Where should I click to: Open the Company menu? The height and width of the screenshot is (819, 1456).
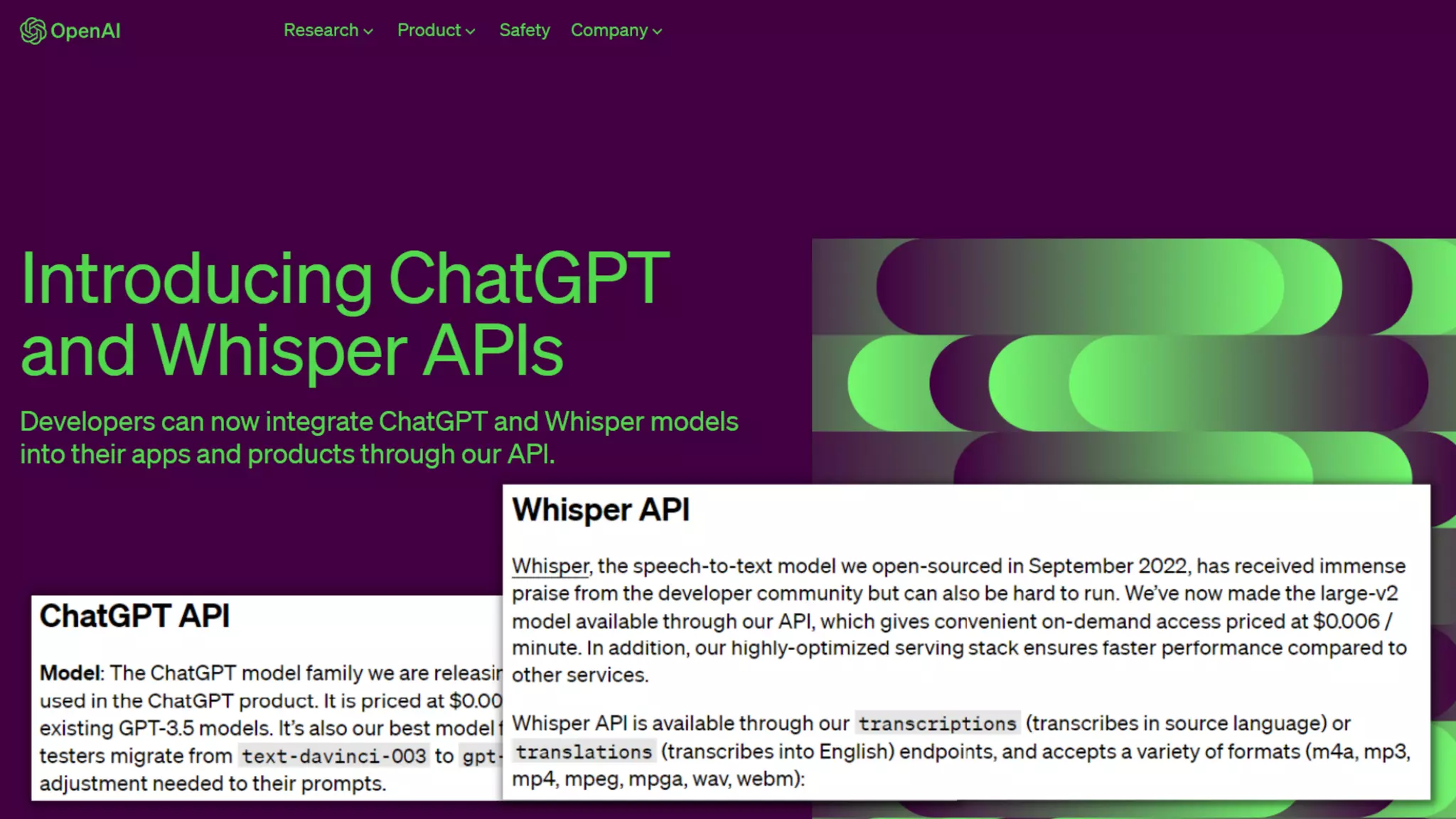pyautogui.click(x=609, y=31)
